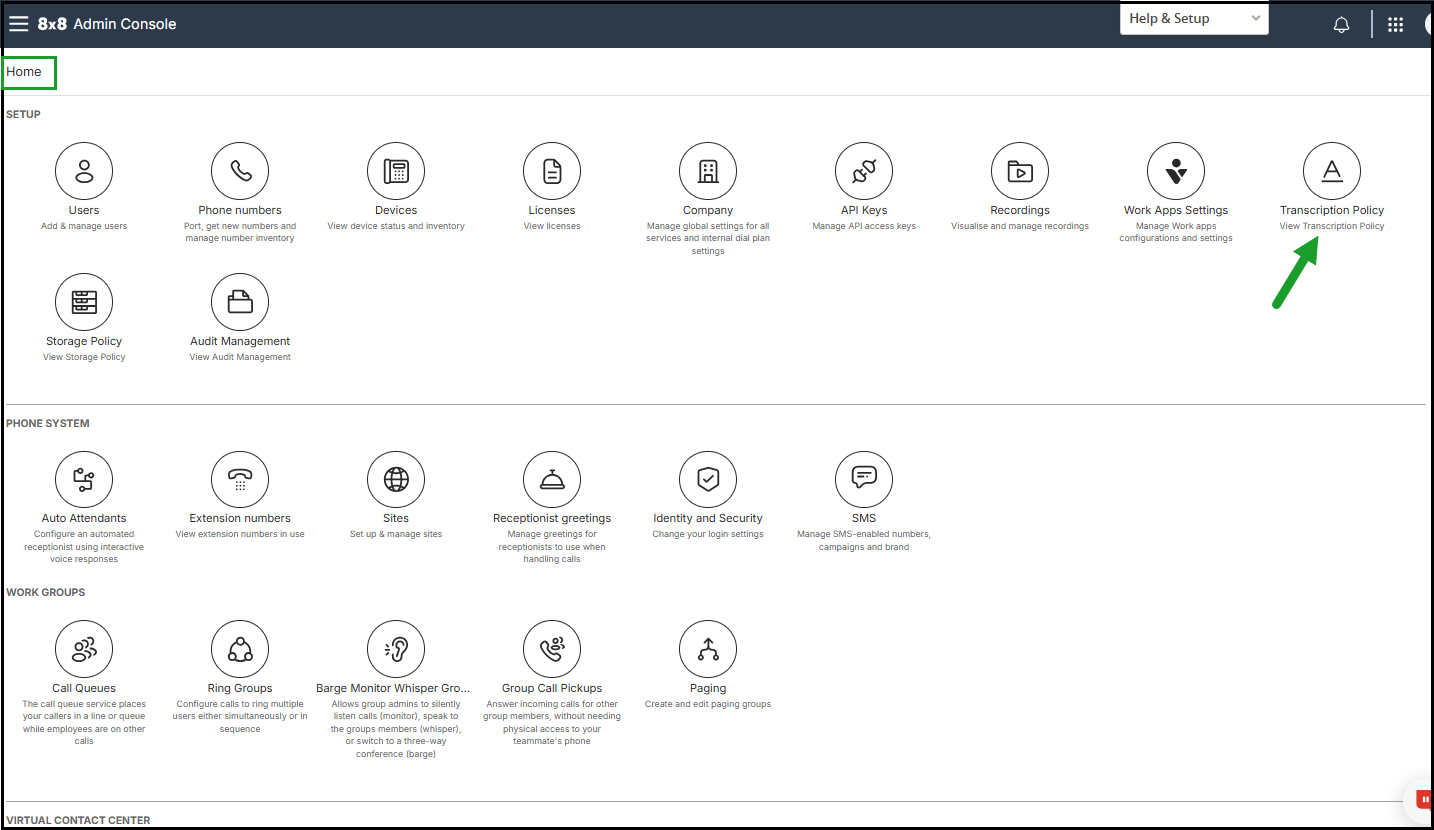
Task: Open the SMS icon
Action: [x=864, y=479]
